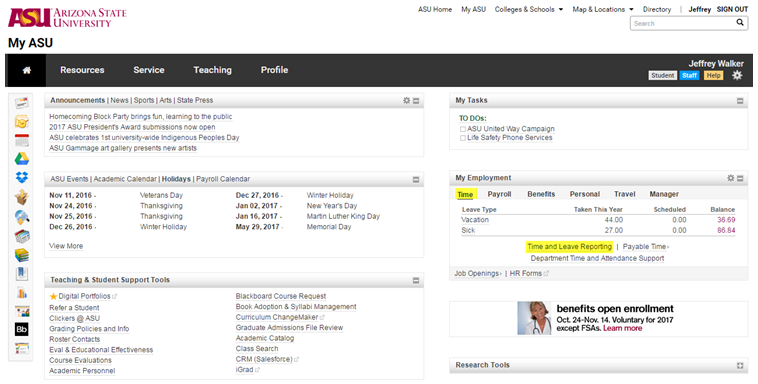The image size is (758, 384).
Task: Expand the Colleges & Schools dropdown
Action: (529, 9)
